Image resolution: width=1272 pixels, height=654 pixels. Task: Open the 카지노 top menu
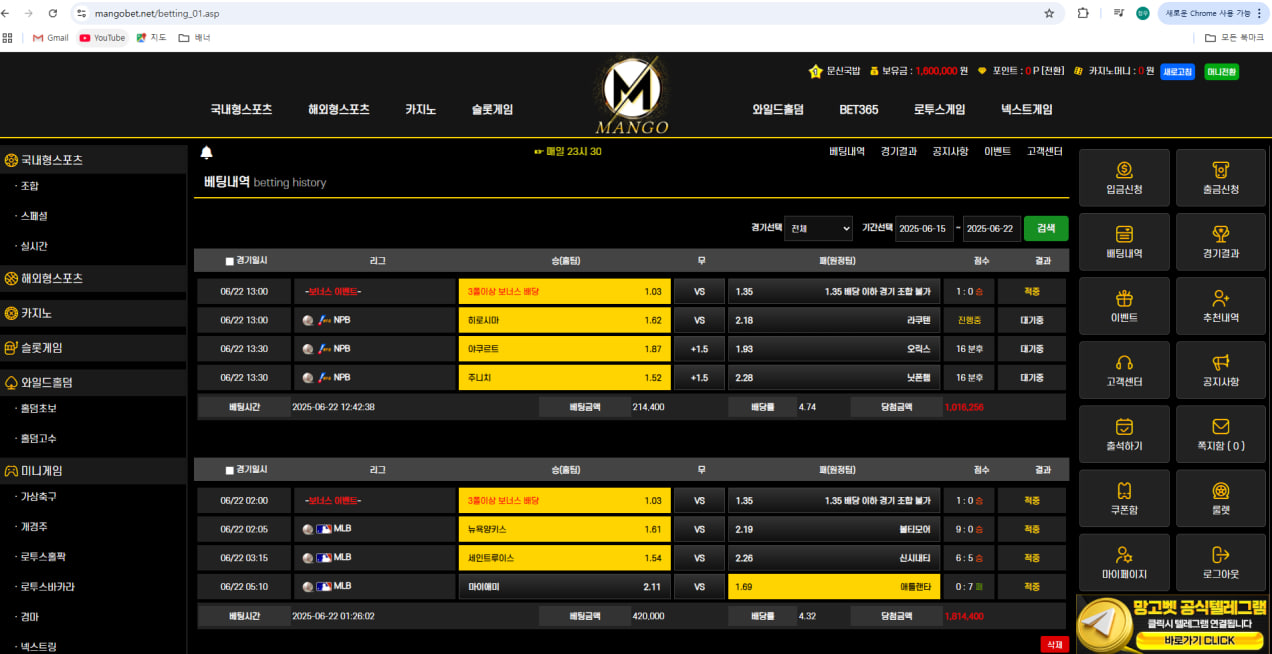[x=420, y=110]
